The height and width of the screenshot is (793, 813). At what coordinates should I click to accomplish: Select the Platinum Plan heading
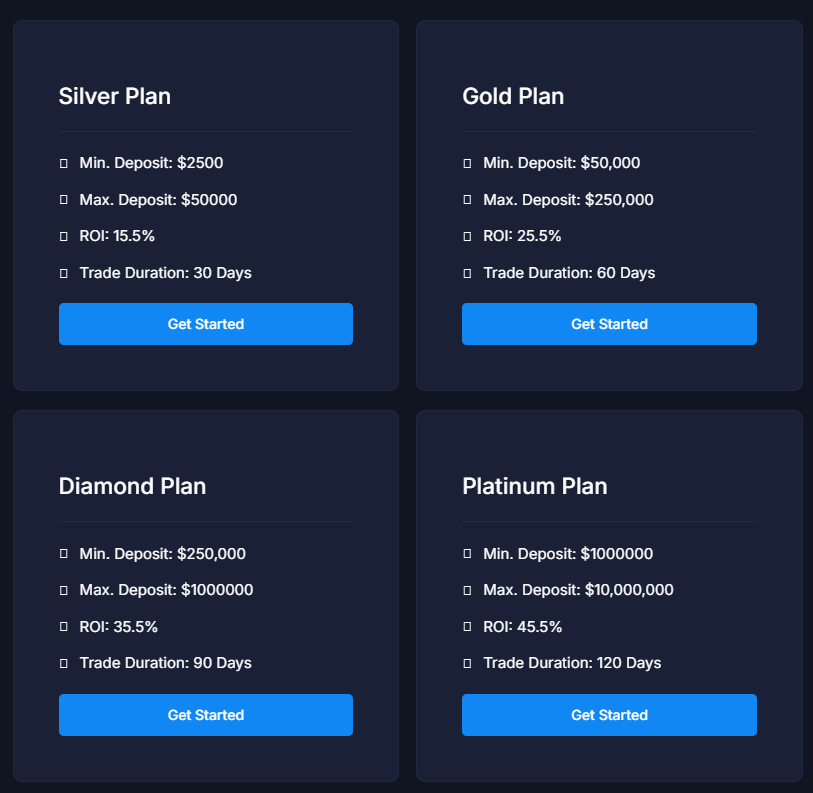534,487
